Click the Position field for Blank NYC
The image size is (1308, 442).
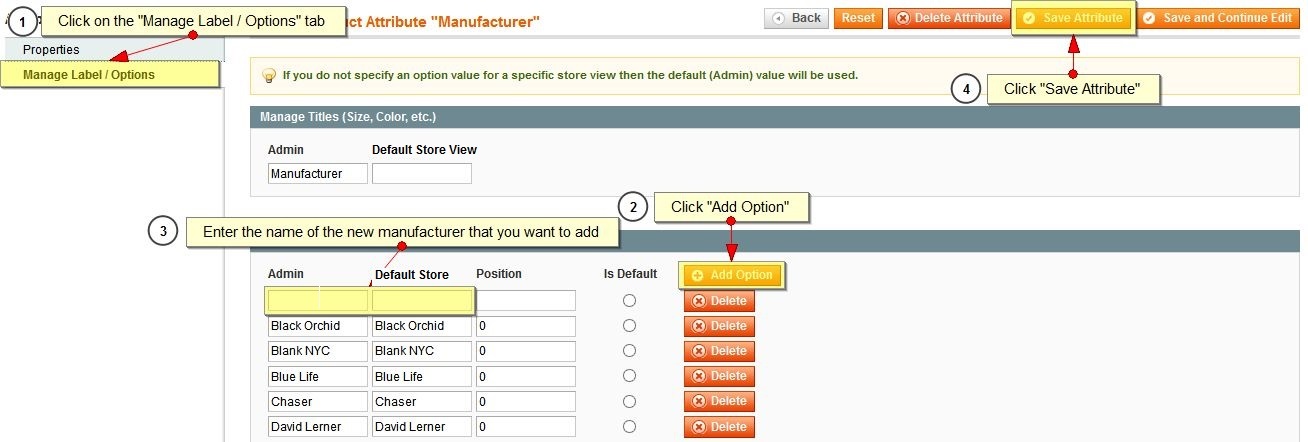pyautogui.click(x=526, y=351)
